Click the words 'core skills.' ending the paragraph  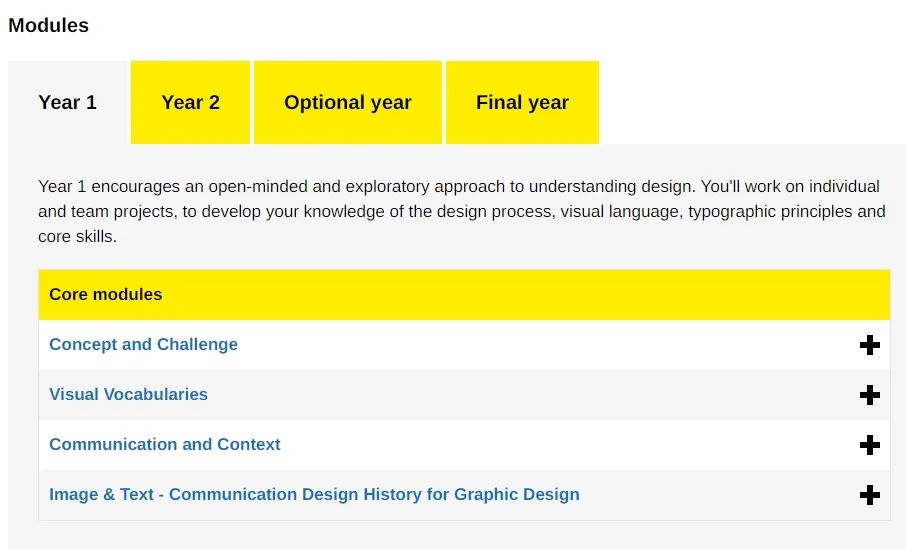click(x=77, y=237)
